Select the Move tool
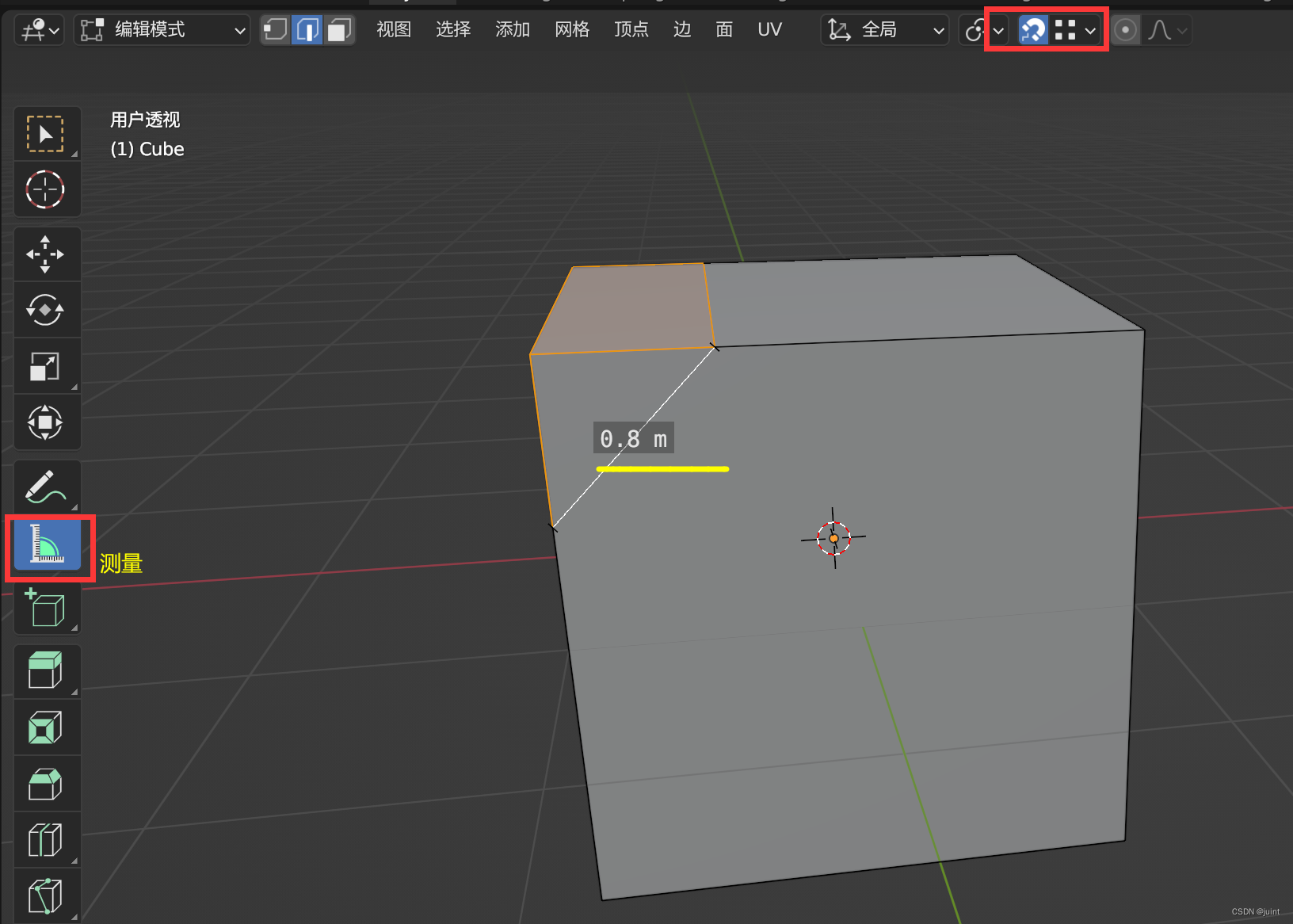Viewport: 1293px width, 924px height. 46,254
